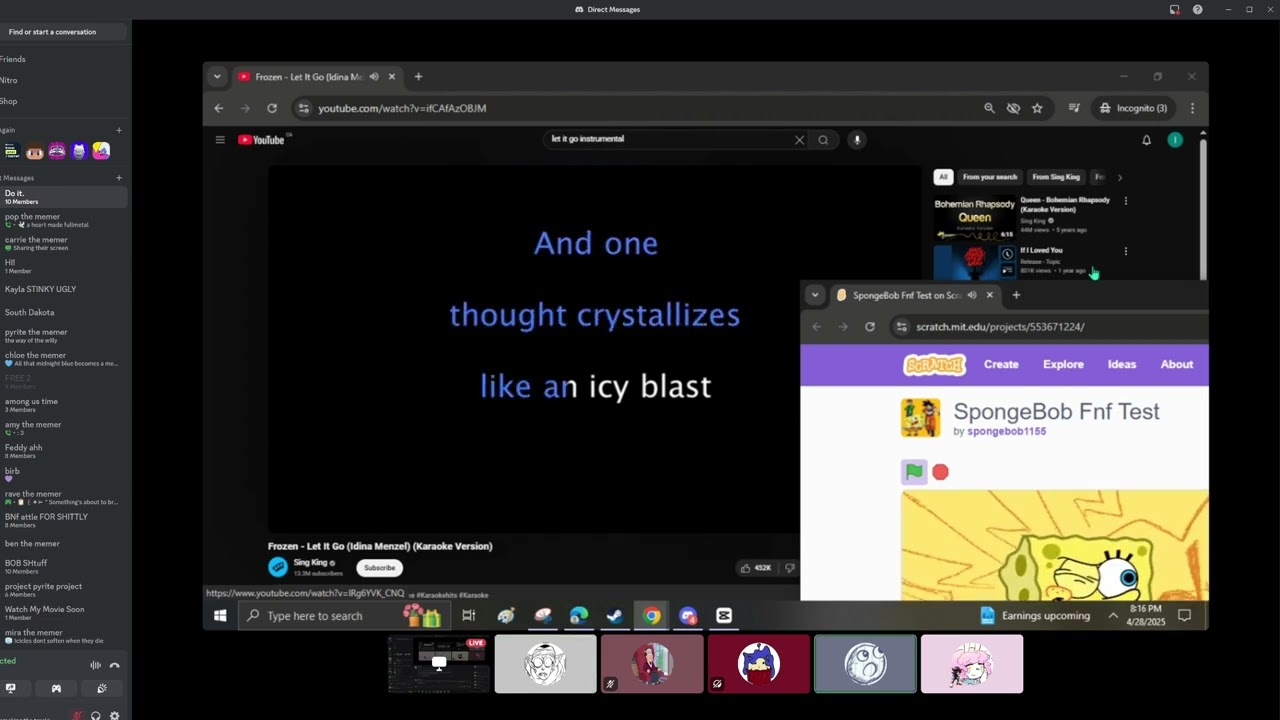Share your screen in Discord panel
The height and width of the screenshot is (720, 1280).
11,688
